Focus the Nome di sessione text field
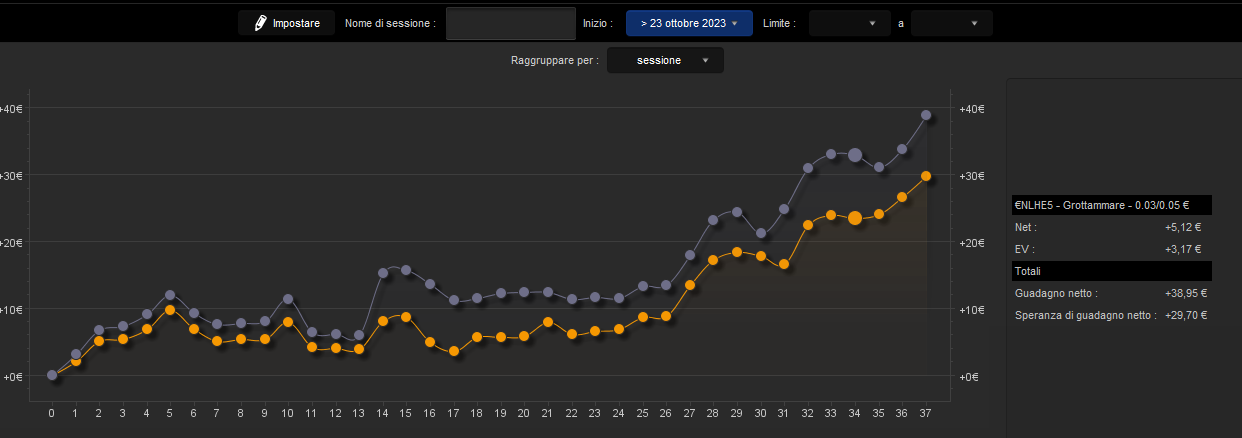 [x=511, y=23]
